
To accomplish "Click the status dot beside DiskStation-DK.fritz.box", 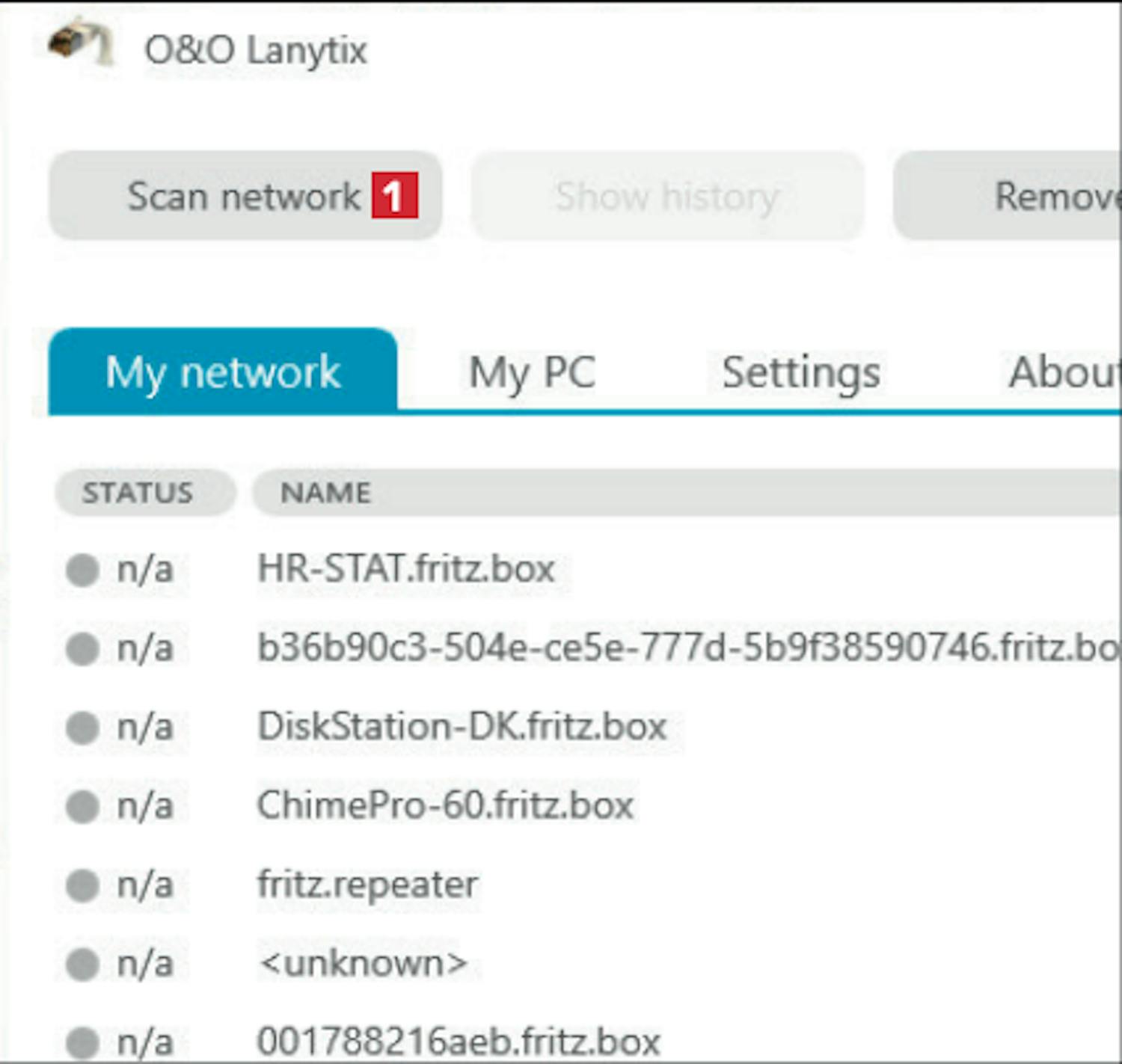I will (82, 728).
